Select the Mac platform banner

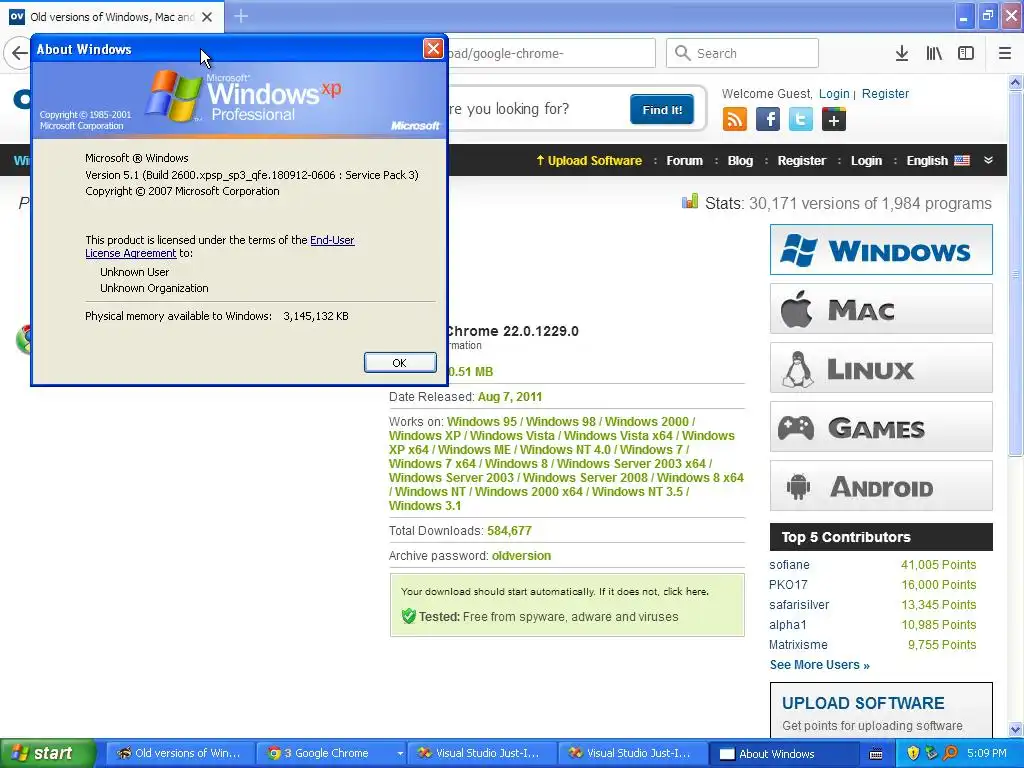click(x=881, y=308)
